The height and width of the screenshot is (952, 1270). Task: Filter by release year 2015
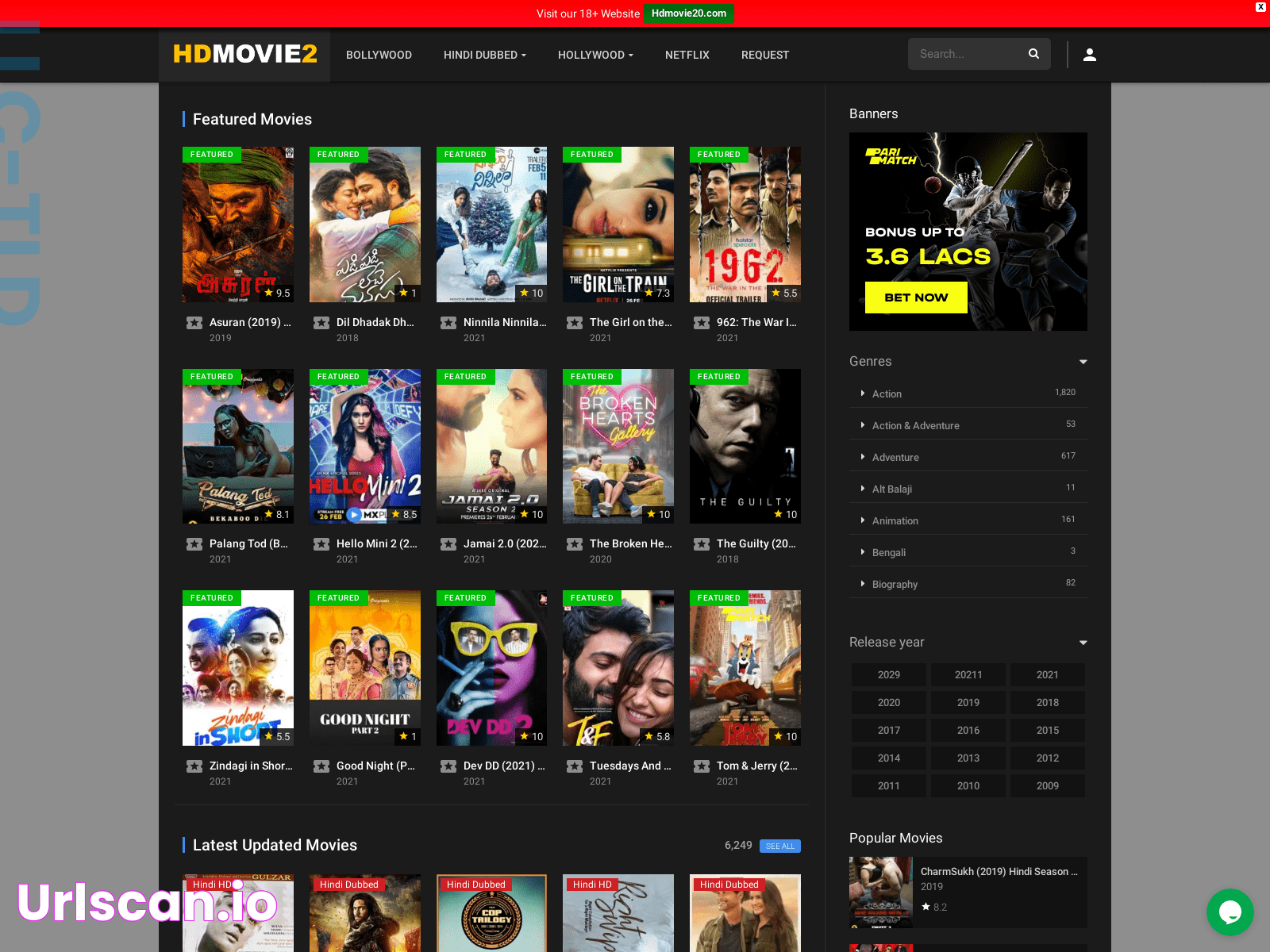pos(1048,730)
